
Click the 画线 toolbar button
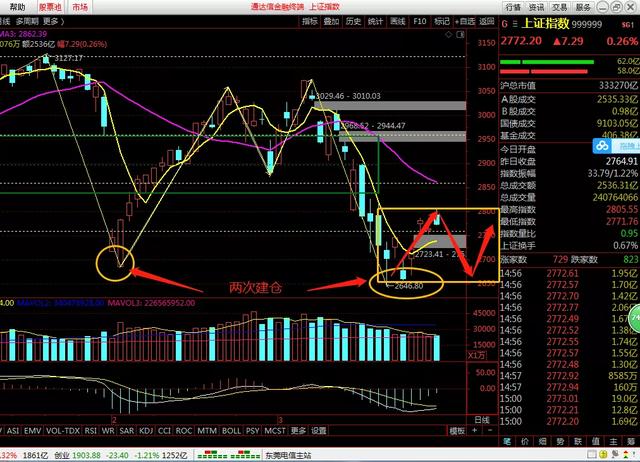click(x=398, y=21)
